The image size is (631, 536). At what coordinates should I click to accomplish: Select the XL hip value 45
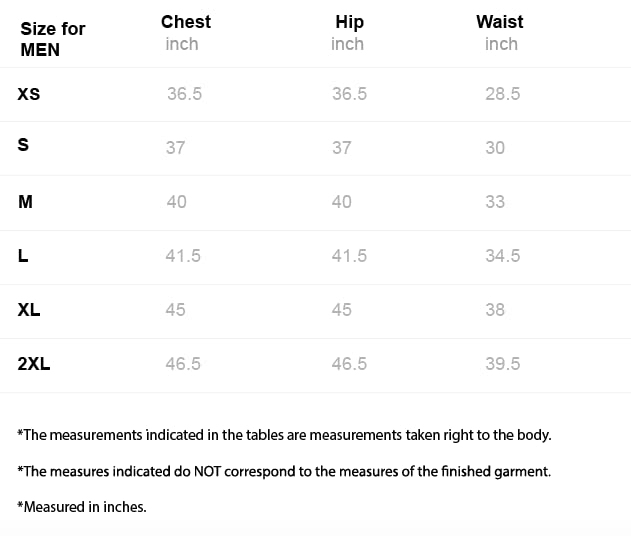pyautogui.click(x=342, y=310)
